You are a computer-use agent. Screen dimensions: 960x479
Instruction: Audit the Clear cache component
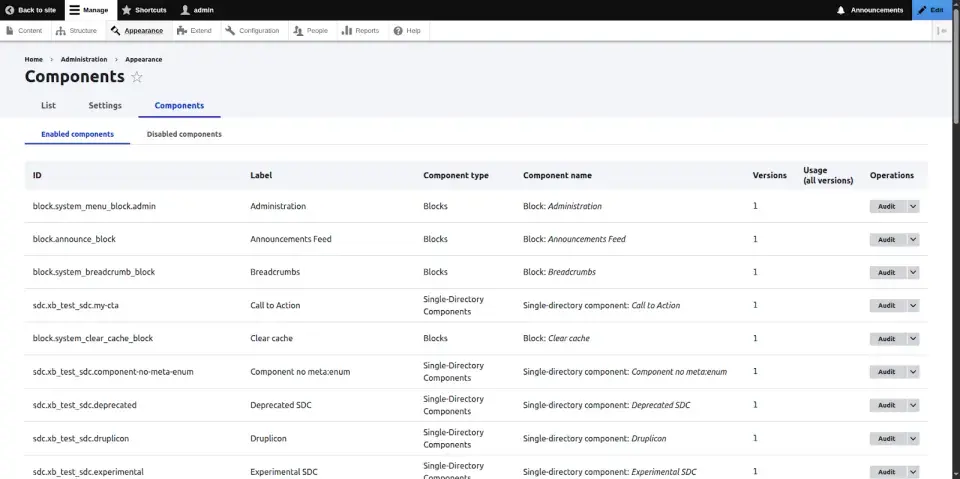(x=887, y=339)
